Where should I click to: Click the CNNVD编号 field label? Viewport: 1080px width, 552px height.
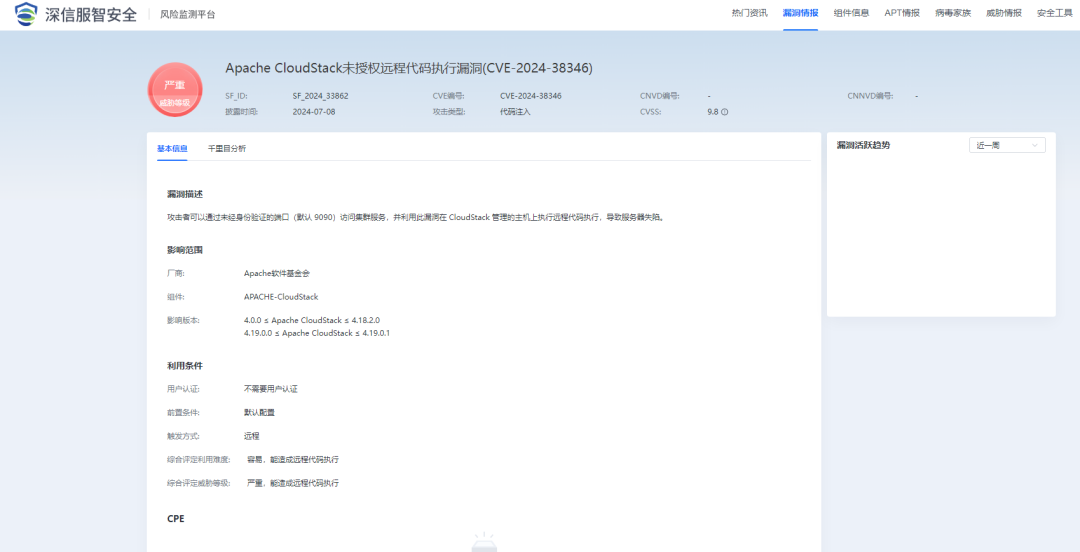pos(870,96)
